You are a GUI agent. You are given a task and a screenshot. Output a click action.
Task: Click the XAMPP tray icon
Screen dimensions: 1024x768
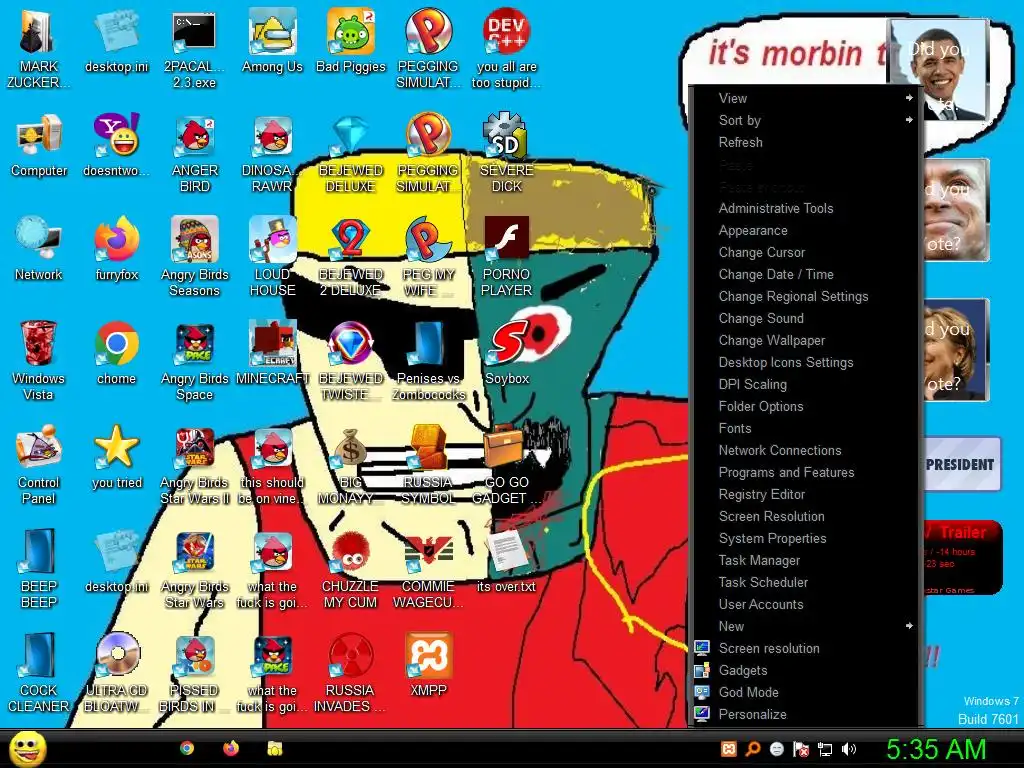(x=729, y=749)
